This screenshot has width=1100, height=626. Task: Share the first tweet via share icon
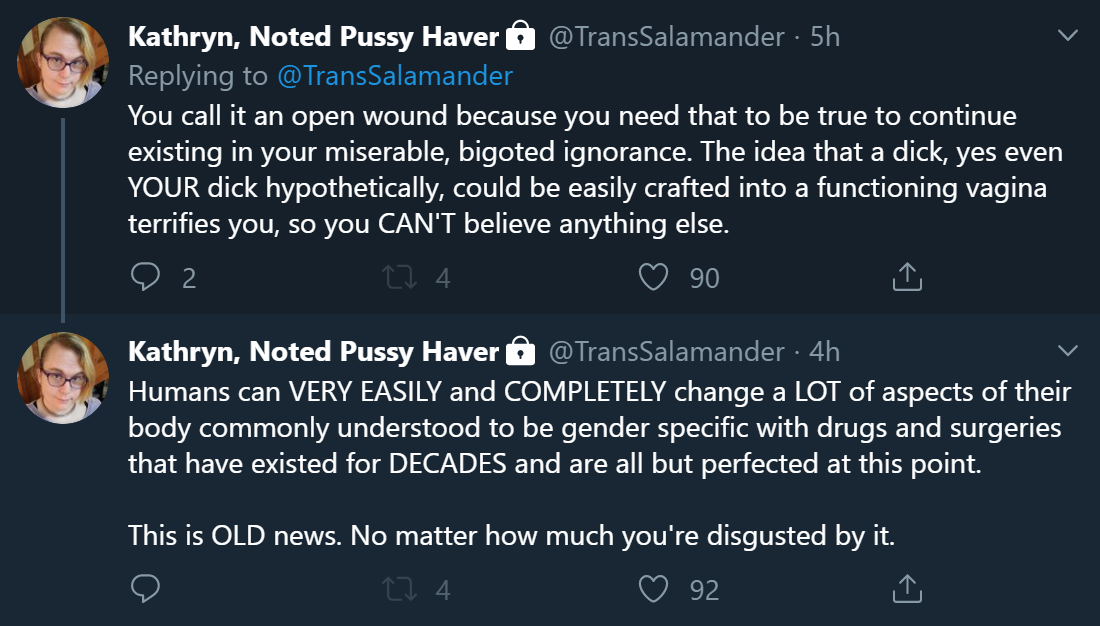pyautogui.click(x=906, y=277)
